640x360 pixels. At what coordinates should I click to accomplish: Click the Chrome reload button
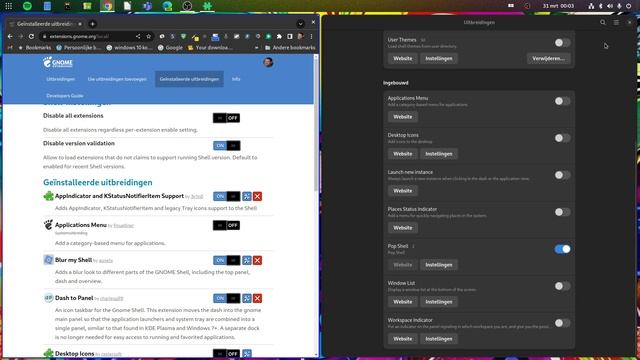point(31,36)
